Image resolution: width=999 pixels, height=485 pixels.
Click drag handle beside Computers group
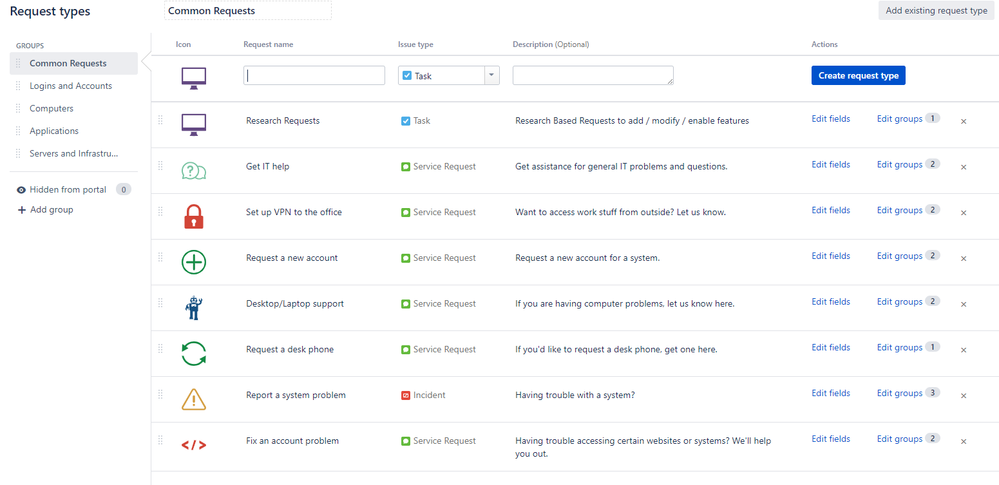pyautogui.click(x=18, y=109)
